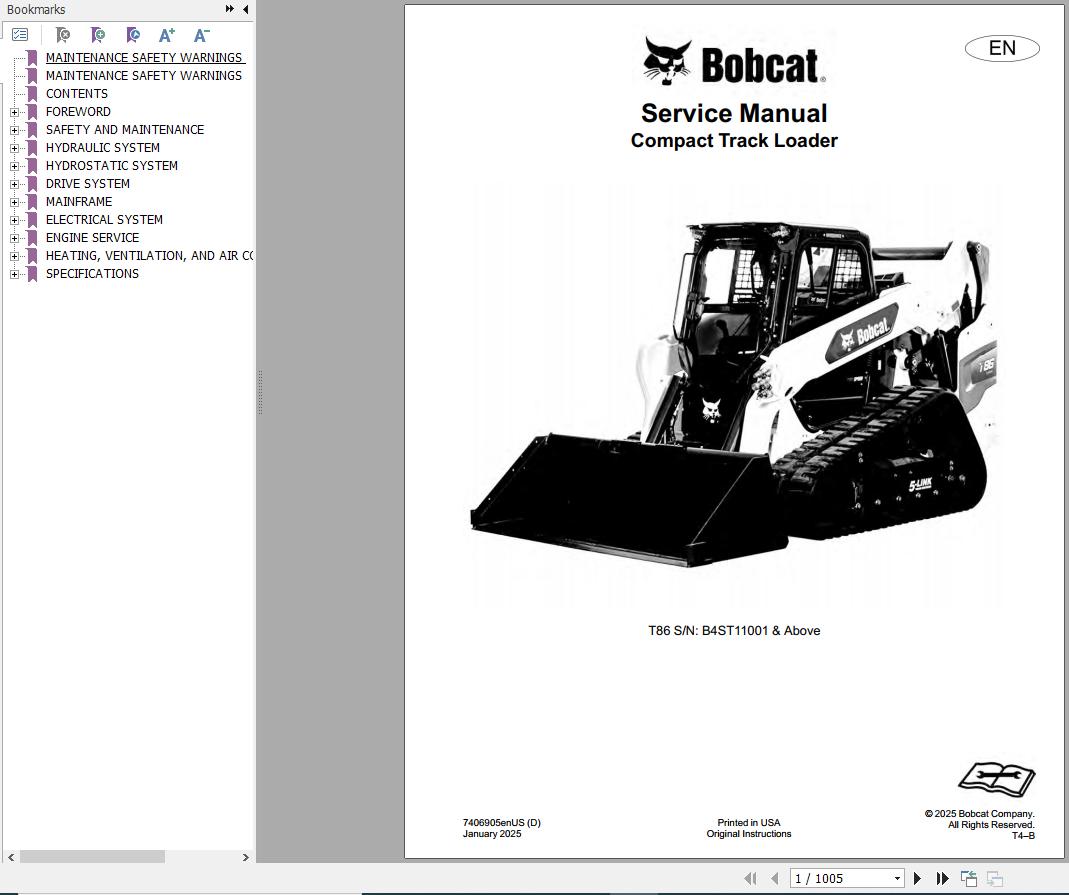Increase bookmark text size with A+
The height and width of the screenshot is (895, 1069).
pyautogui.click(x=167, y=35)
